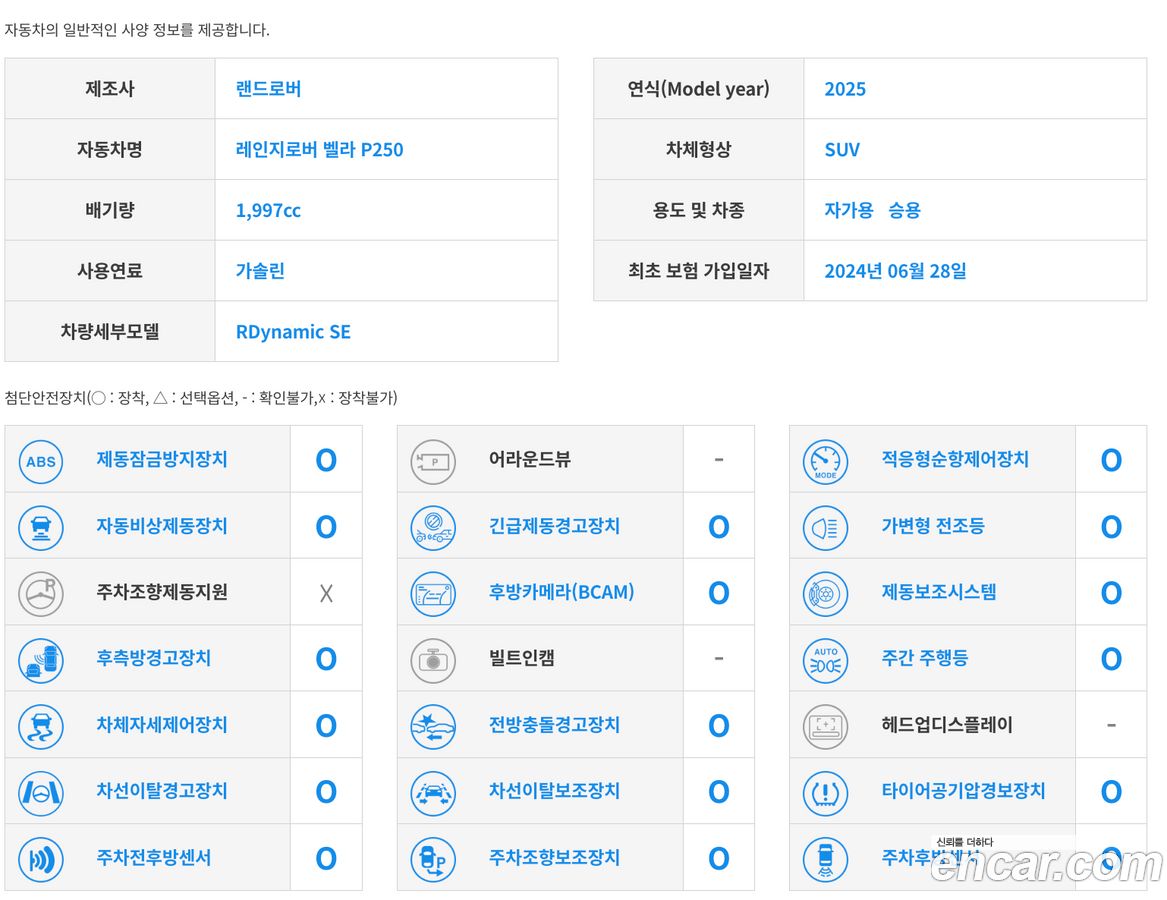
Task: Open the 차선이탈경고장치 link
Action: click(162, 791)
